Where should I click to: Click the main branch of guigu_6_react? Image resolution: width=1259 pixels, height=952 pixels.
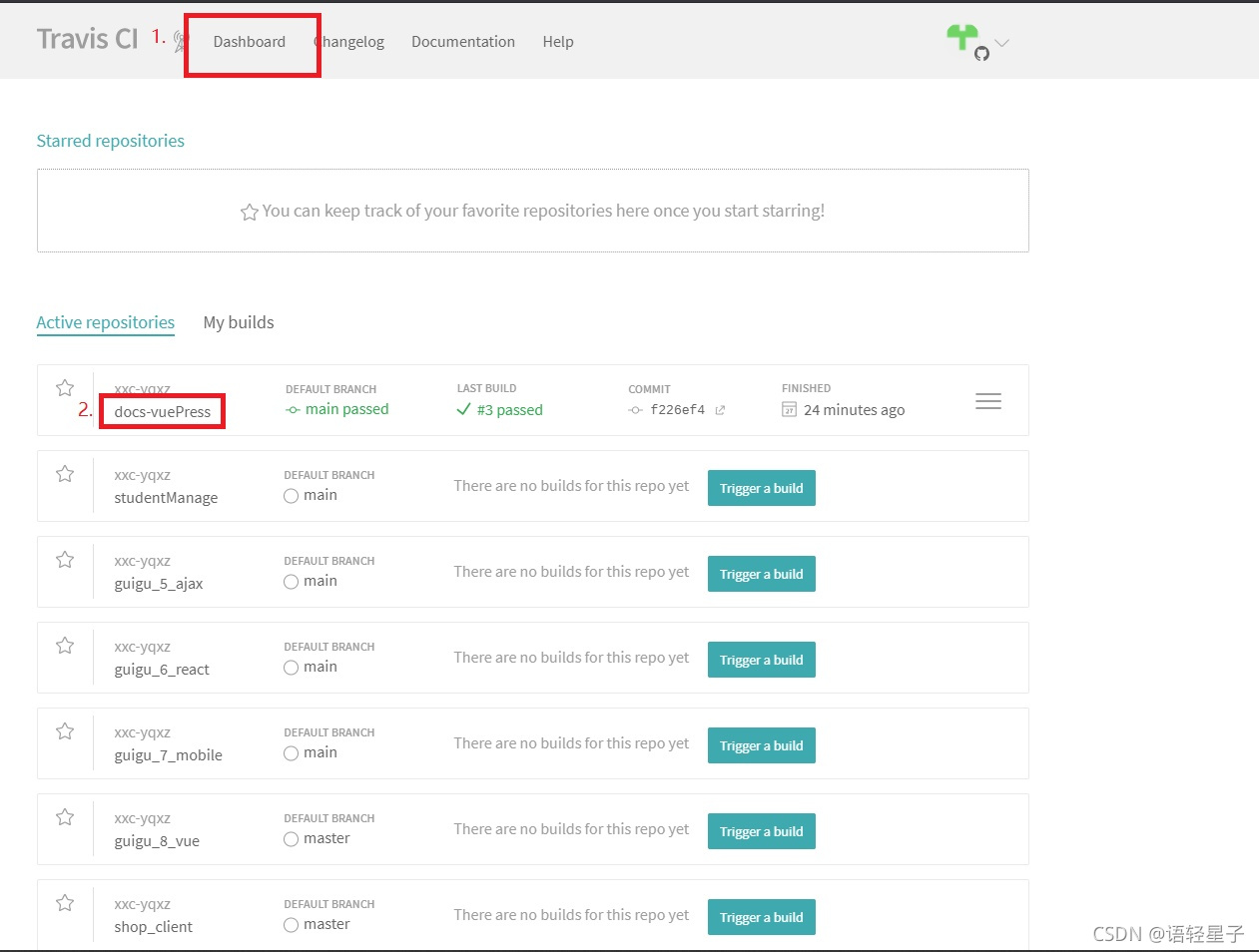point(311,667)
